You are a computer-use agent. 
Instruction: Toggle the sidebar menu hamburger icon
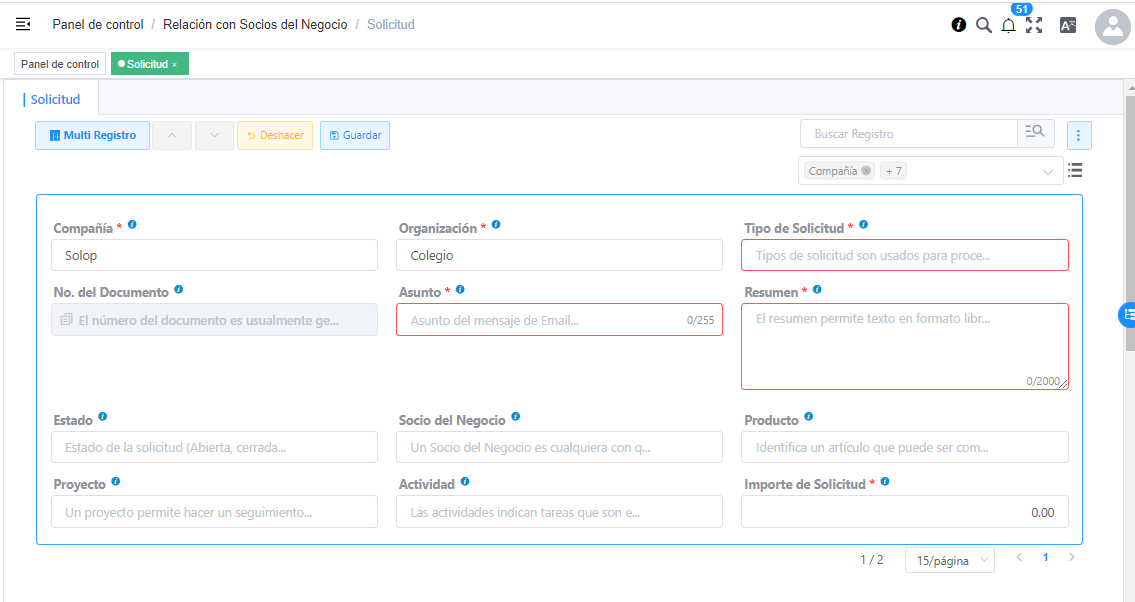[x=23, y=24]
